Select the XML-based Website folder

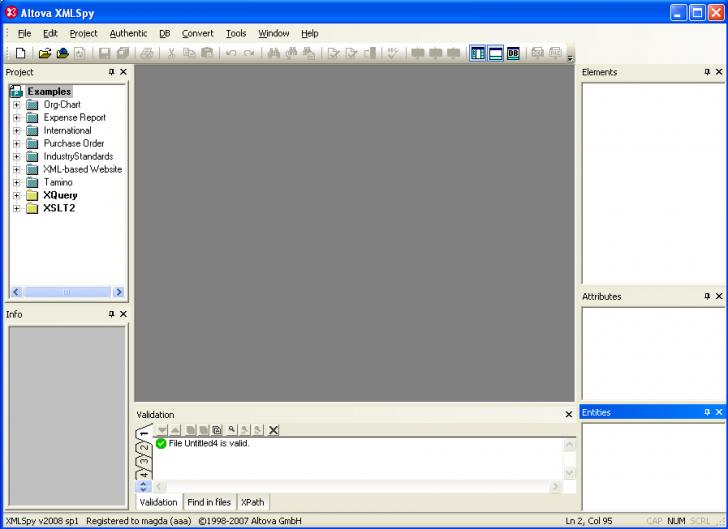click(82, 170)
